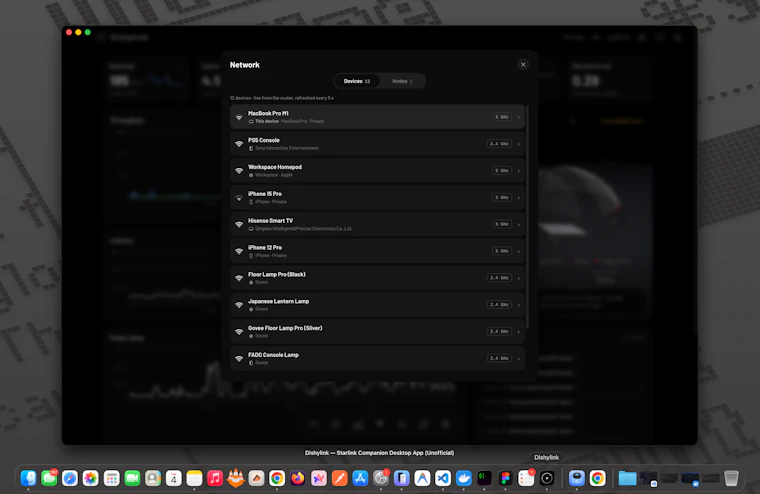
Task: Select the 'Workspace Homepod' device name
Action: (275, 167)
